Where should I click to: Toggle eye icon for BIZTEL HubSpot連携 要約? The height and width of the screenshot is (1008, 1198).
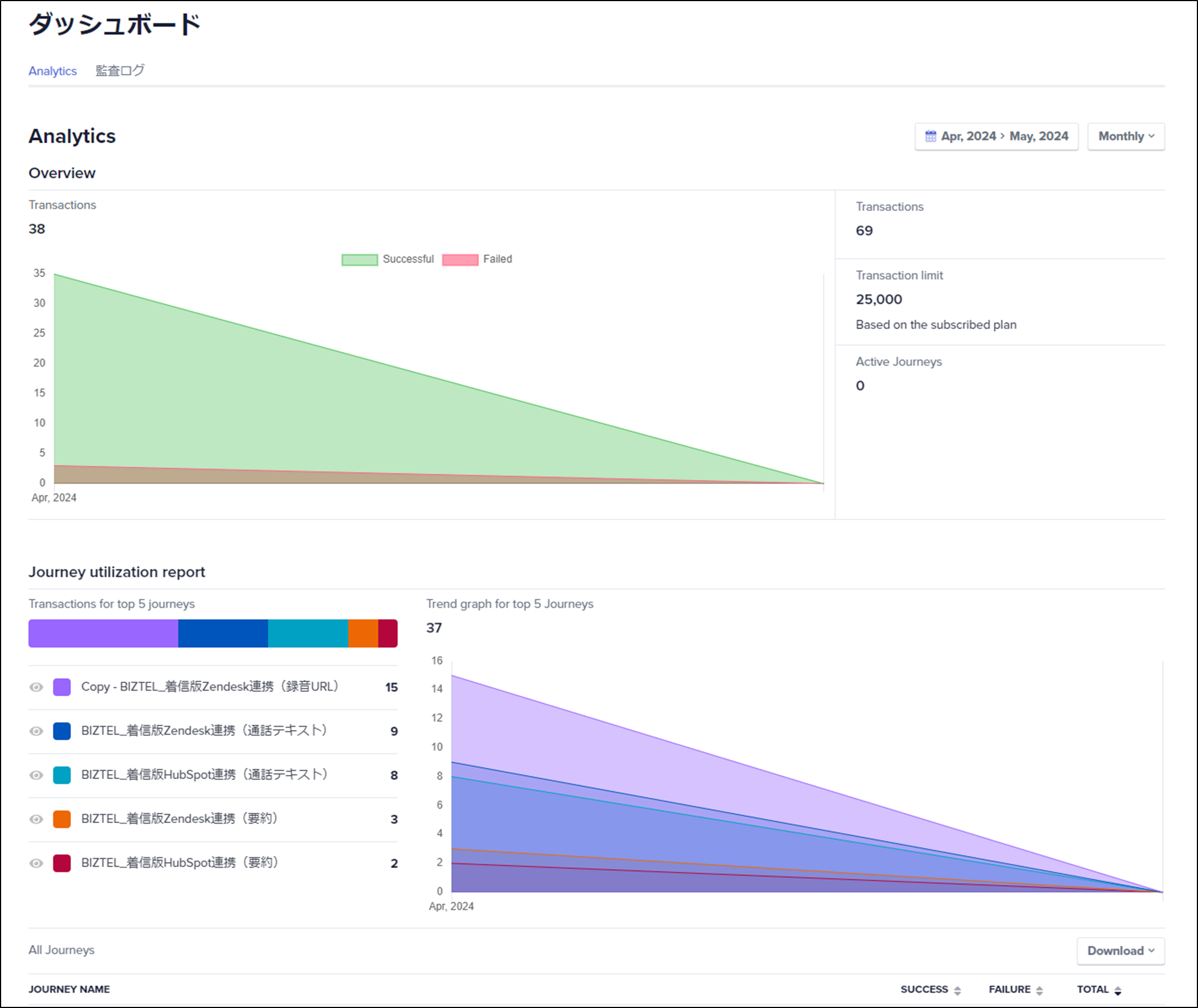click(36, 863)
